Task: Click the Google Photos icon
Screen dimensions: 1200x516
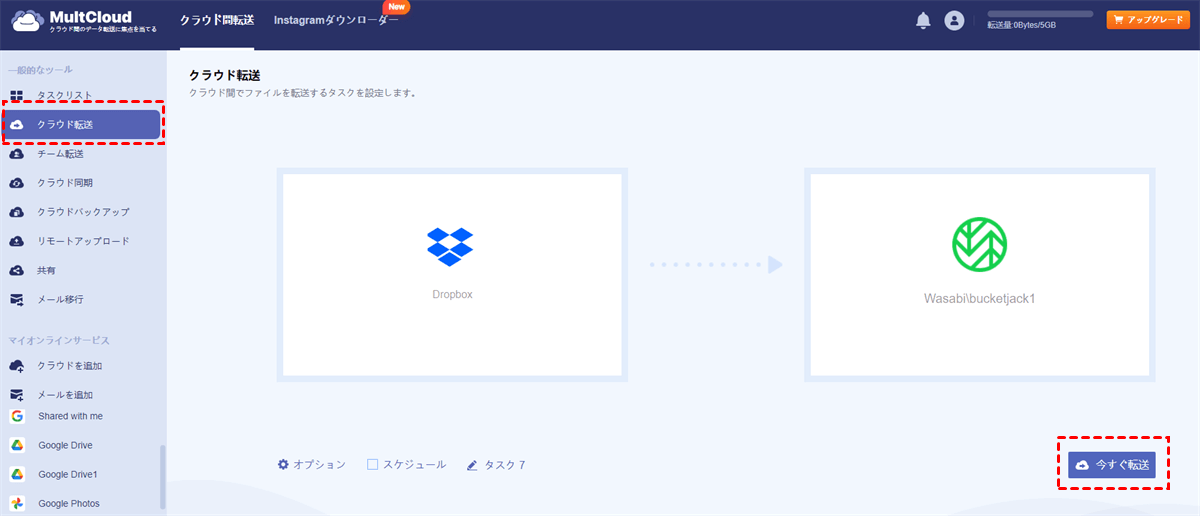Action: [x=17, y=503]
